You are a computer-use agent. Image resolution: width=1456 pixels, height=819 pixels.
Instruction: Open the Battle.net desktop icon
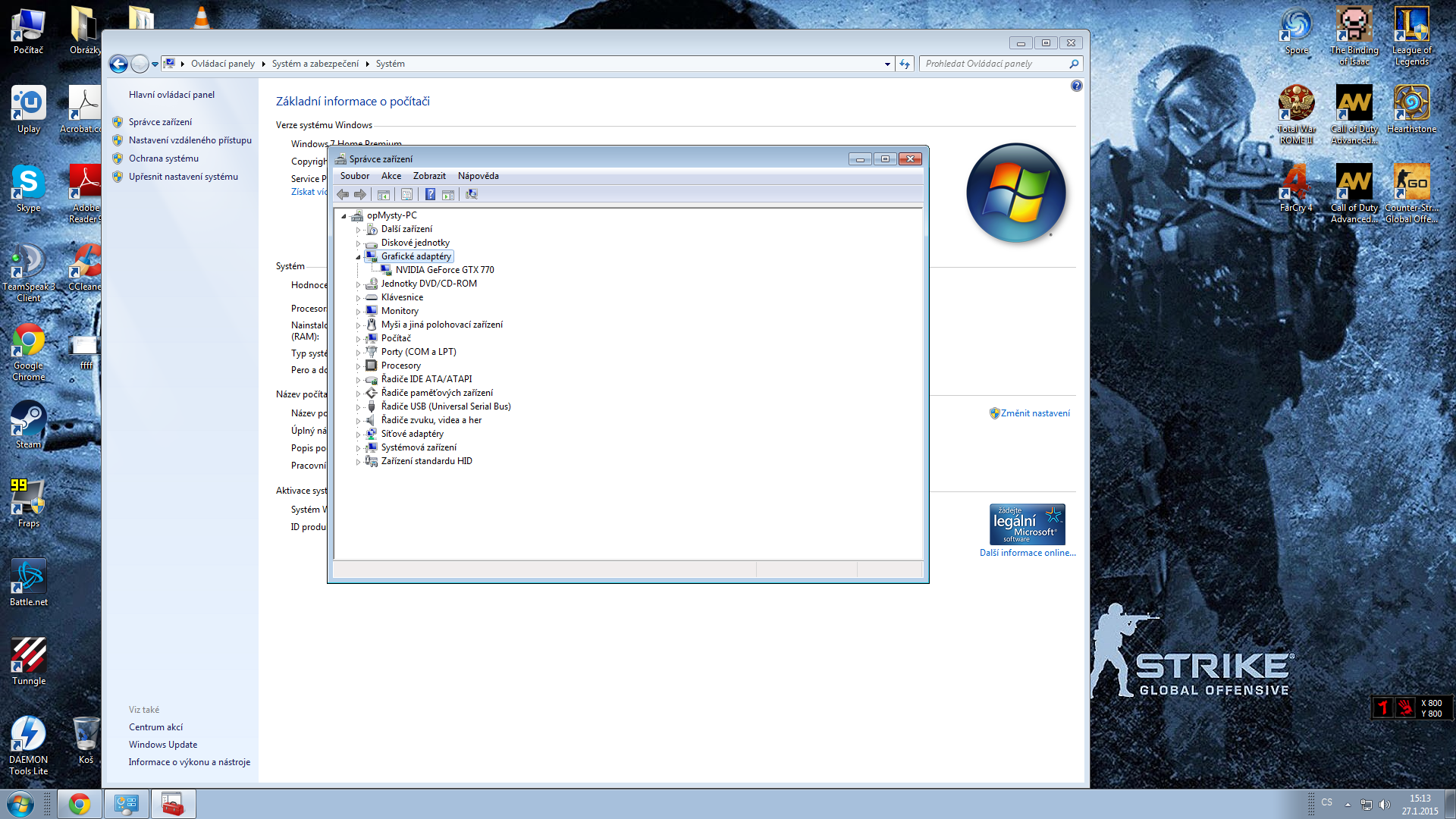(x=29, y=582)
